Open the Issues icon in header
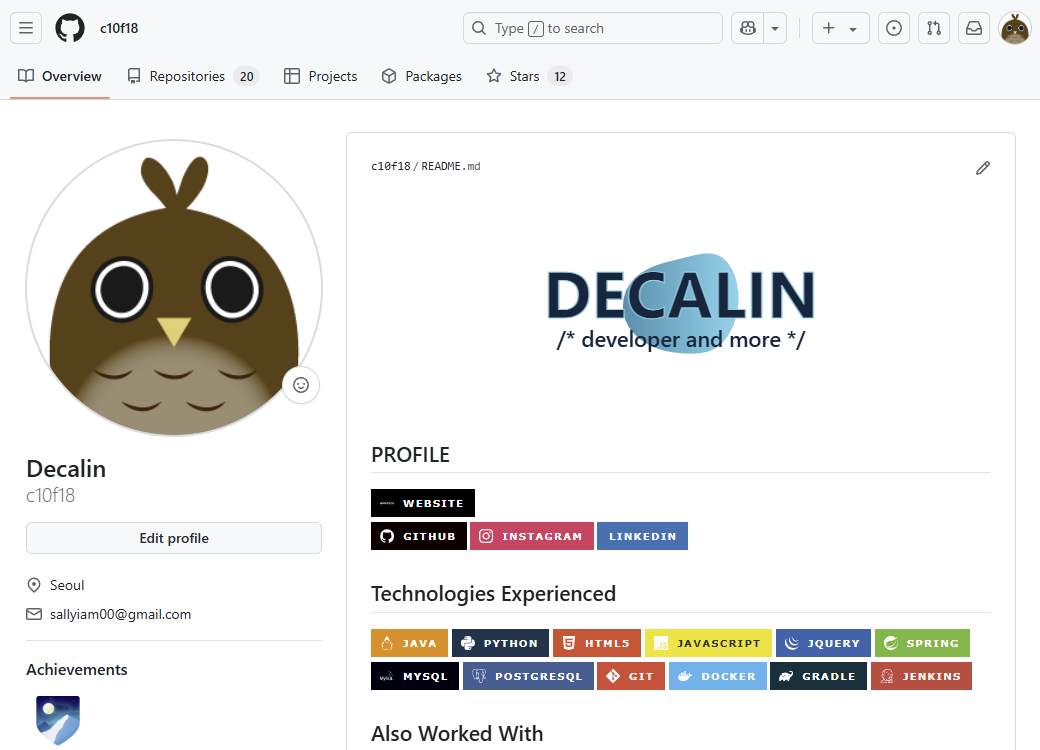The image size is (1040, 750). click(893, 28)
